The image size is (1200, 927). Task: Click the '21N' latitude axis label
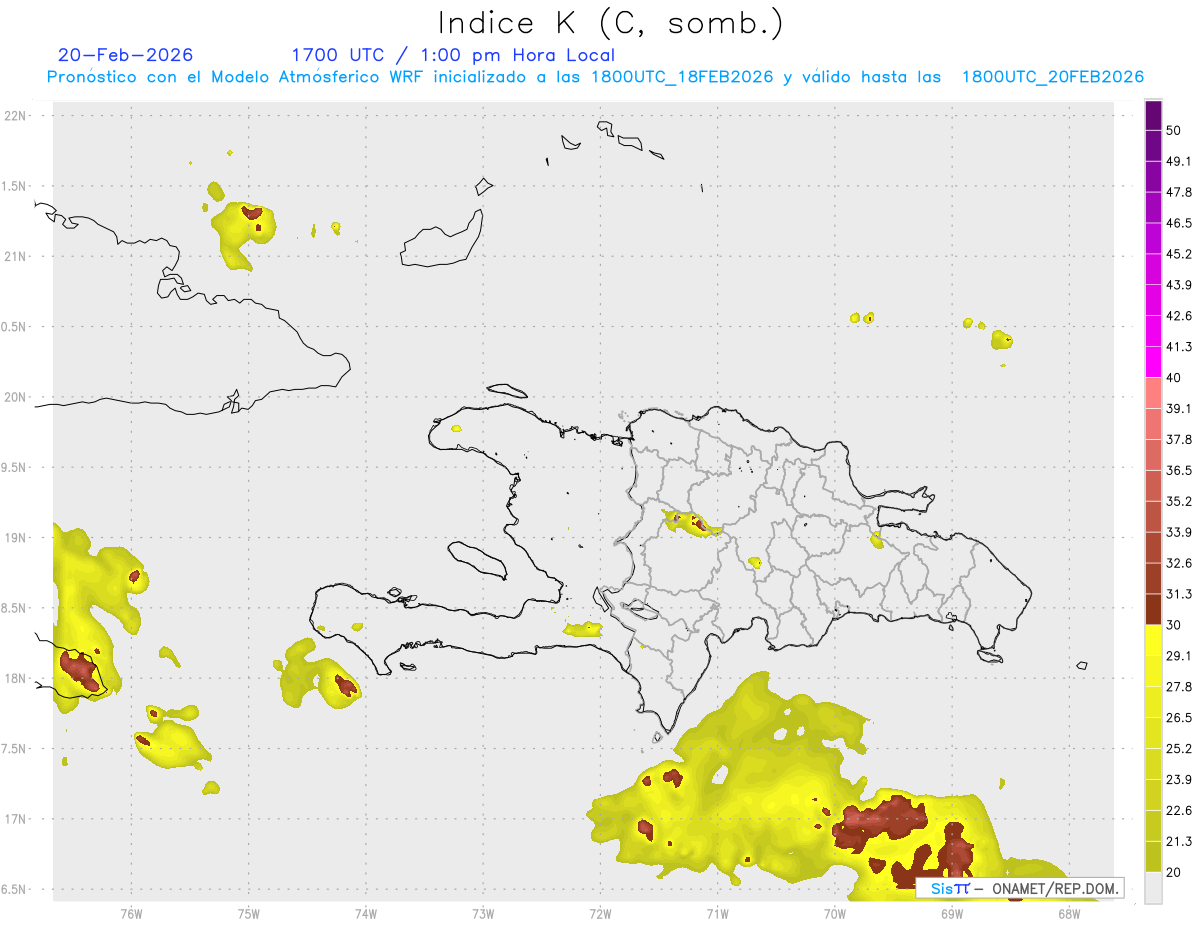coord(15,256)
